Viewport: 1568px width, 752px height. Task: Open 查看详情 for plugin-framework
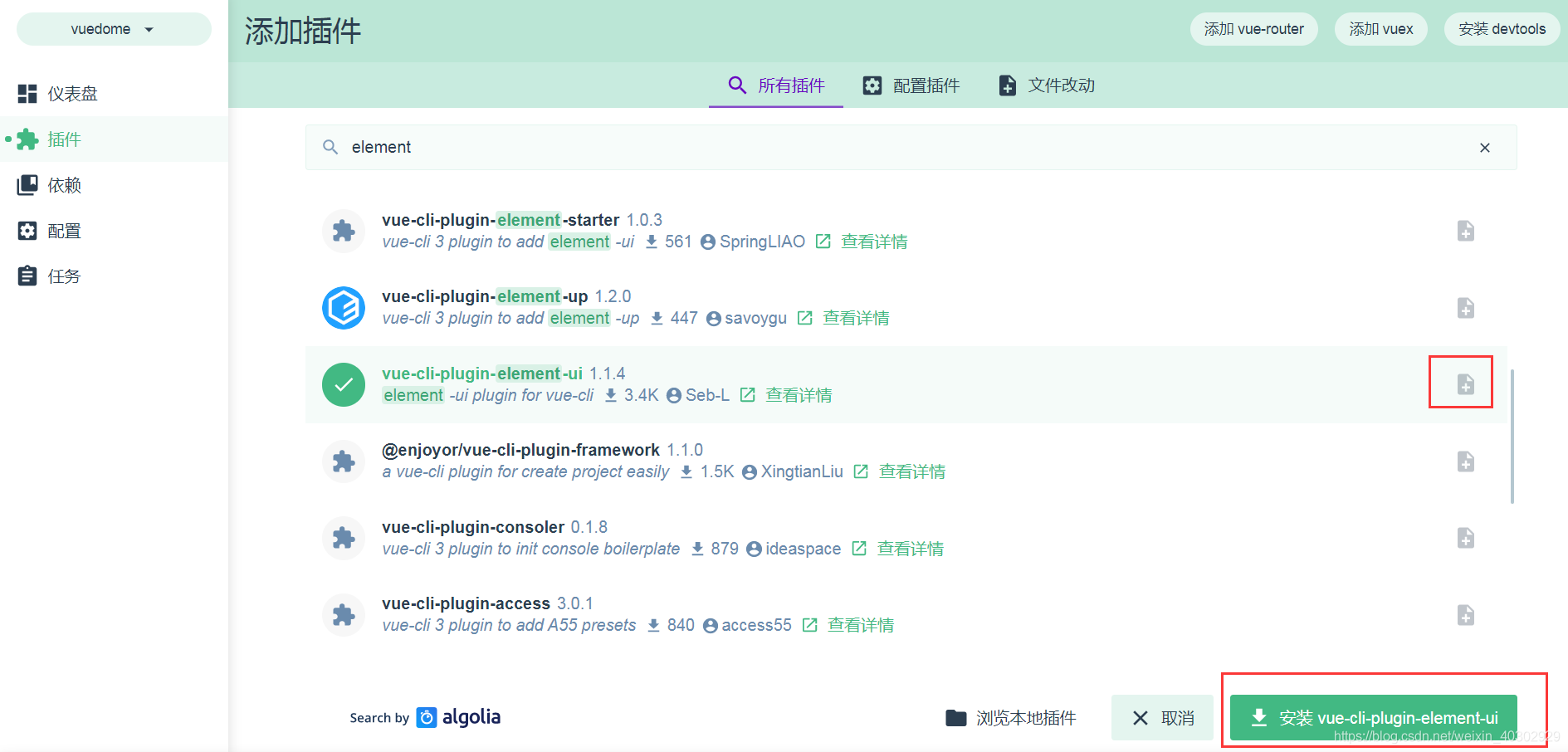point(912,471)
